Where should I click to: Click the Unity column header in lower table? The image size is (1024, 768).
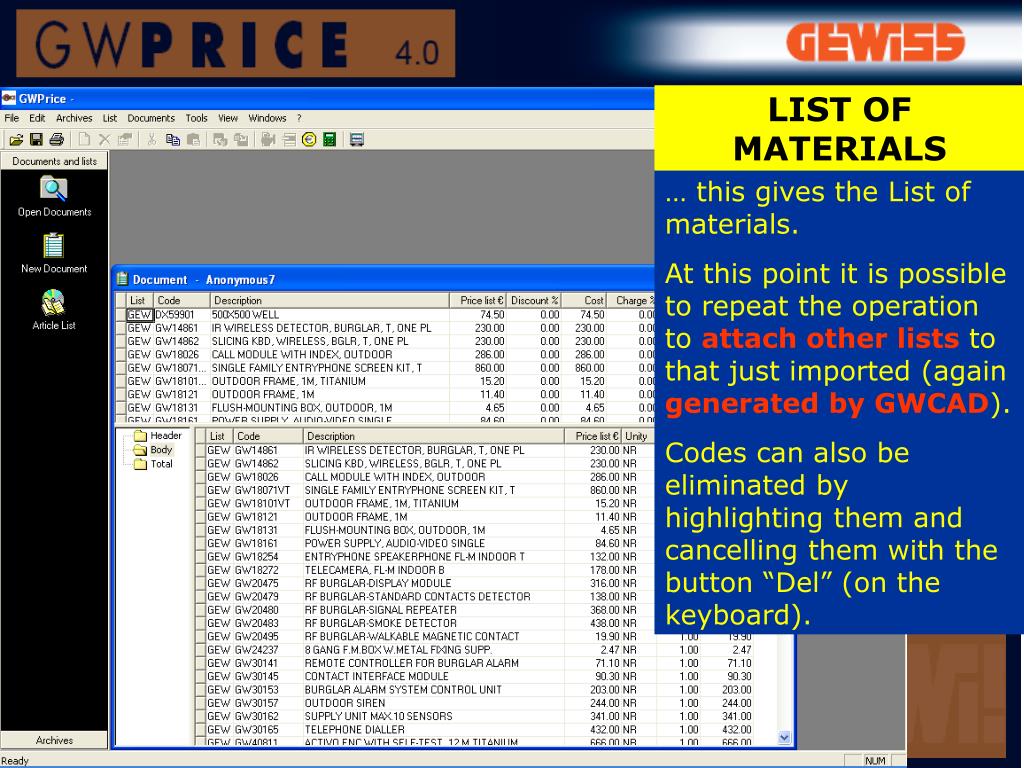(x=637, y=436)
